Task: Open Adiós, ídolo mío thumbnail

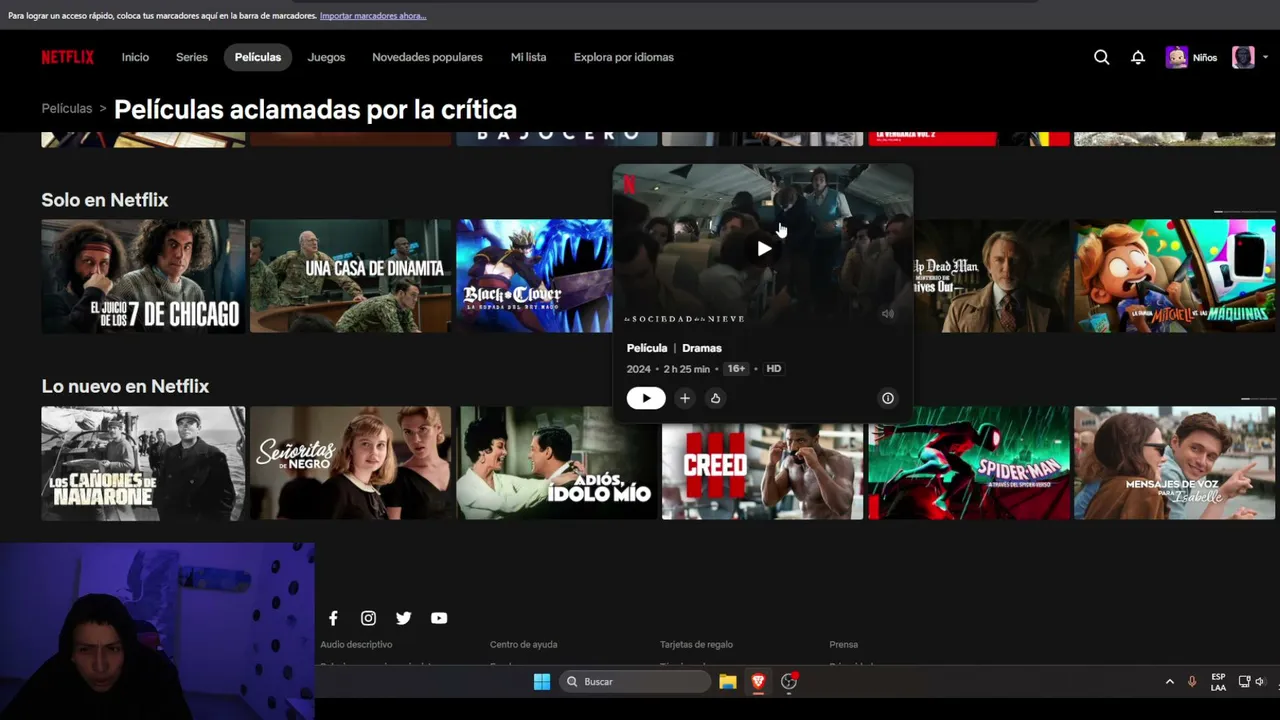Action: point(557,463)
